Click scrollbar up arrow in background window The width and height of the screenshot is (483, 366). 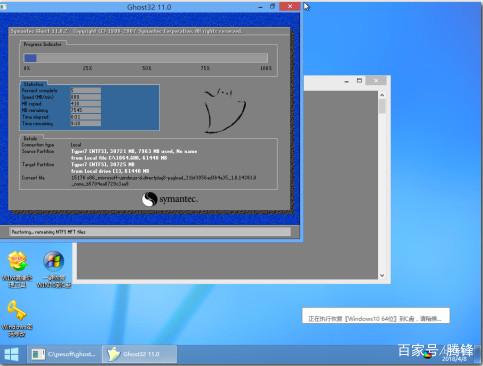click(382, 95)
